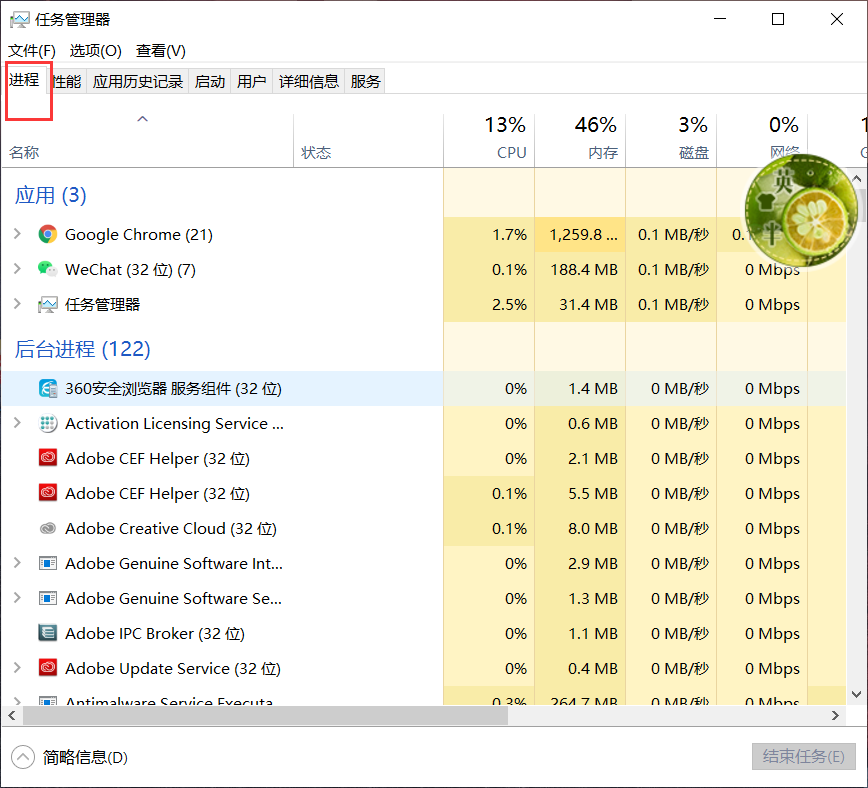Expand Adobe Genuine Software Se... entry
Viewport: 868px width, 788px height.
pos(17,598)
